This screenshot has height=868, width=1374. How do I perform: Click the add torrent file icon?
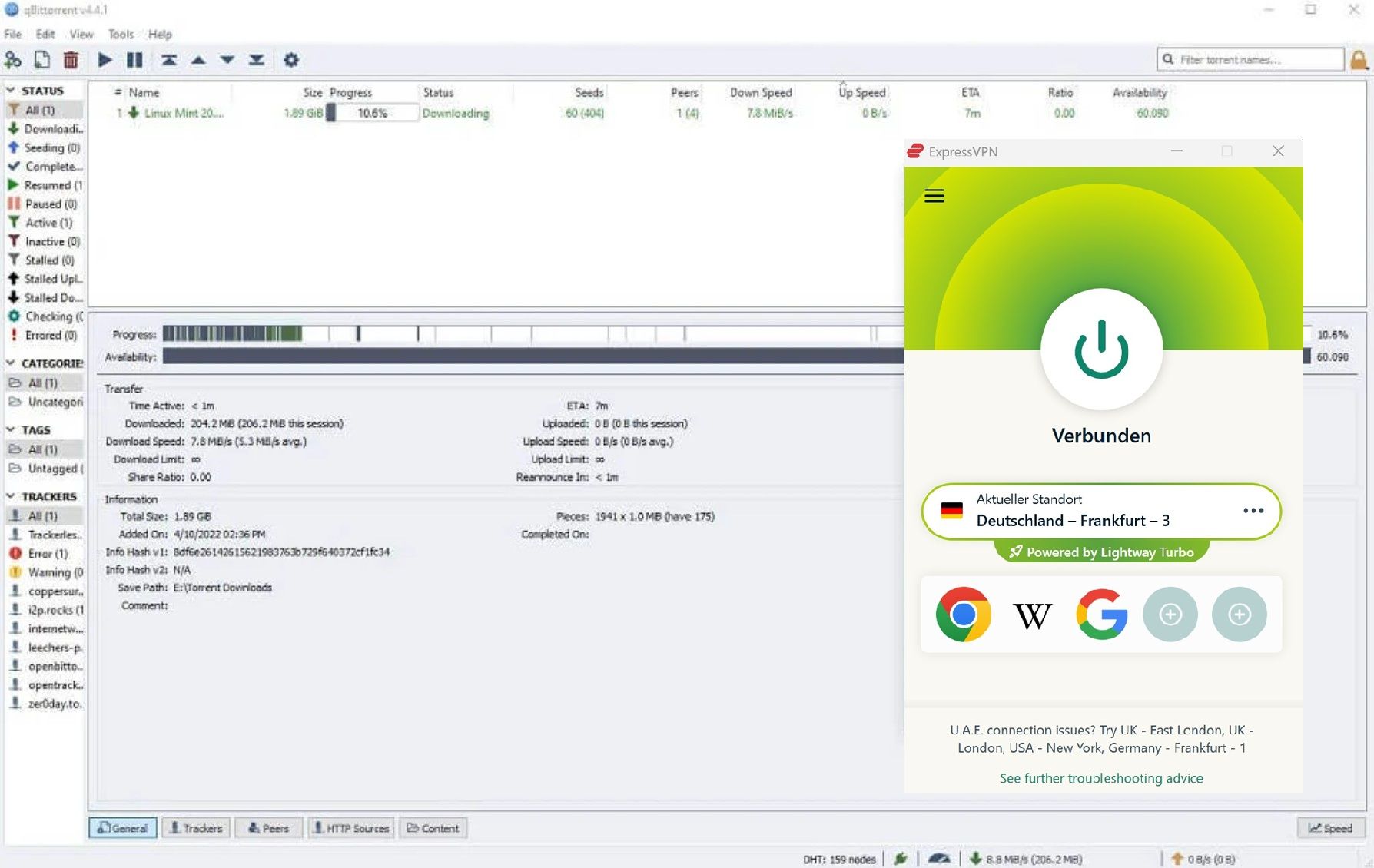(x=42, y=60)
